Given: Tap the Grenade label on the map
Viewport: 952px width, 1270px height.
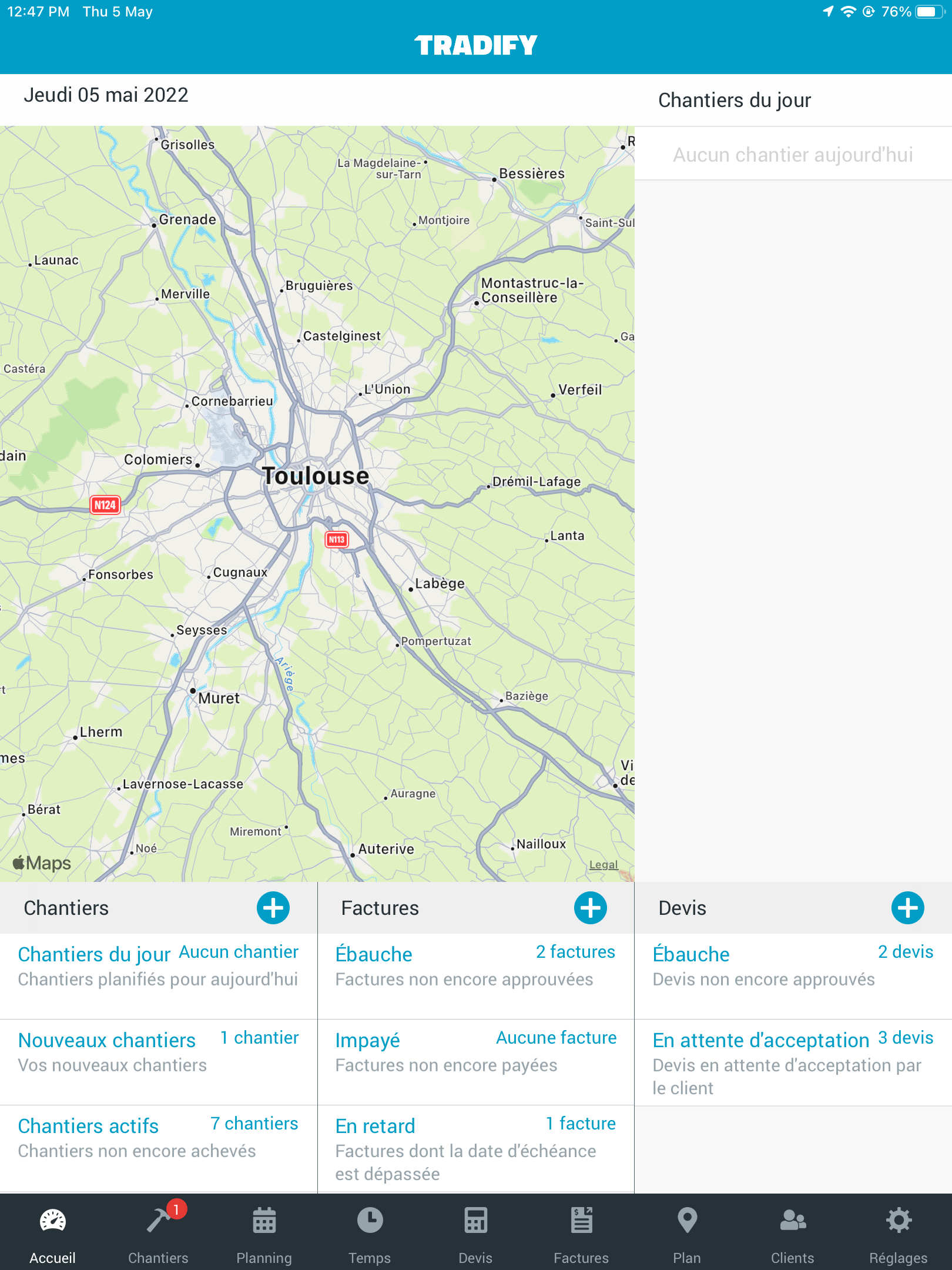Looking at the screenshot, I should (x=187, y=219).
